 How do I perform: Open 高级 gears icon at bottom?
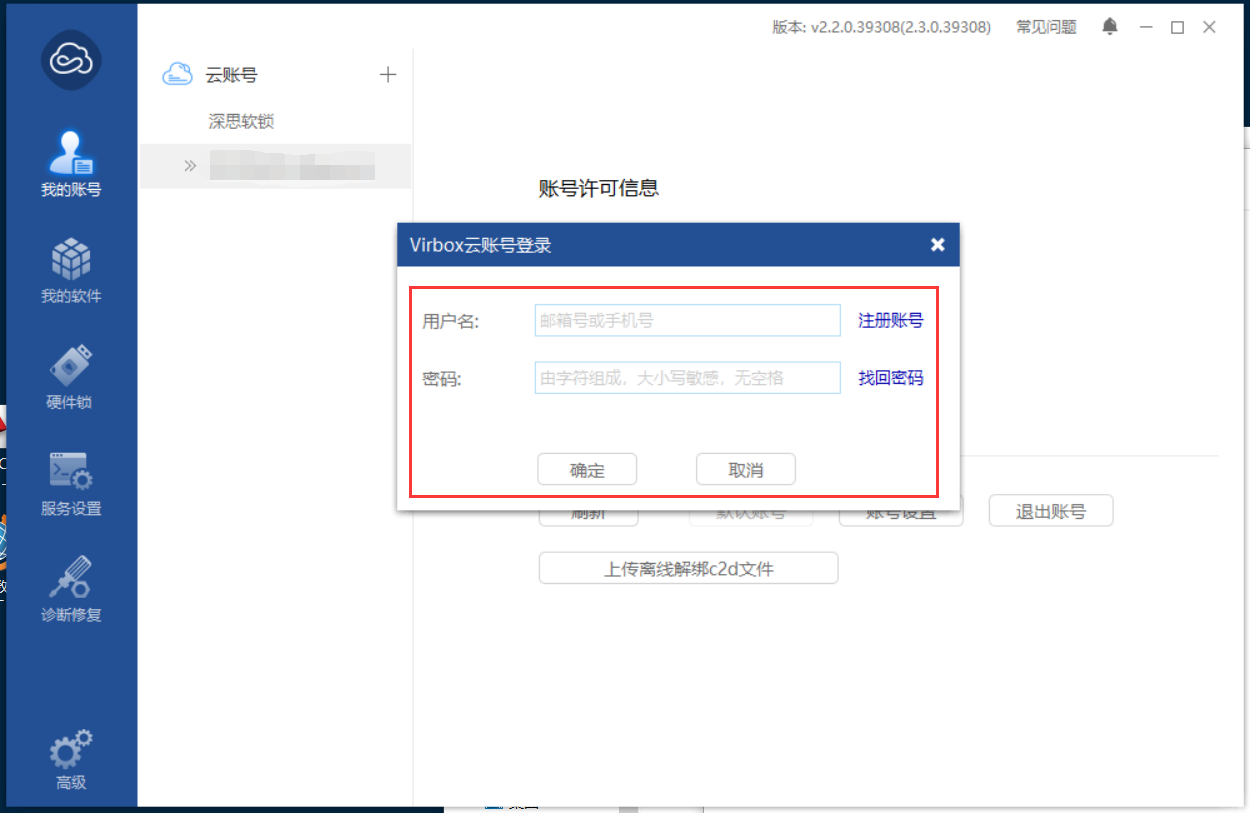coord(70,750)
